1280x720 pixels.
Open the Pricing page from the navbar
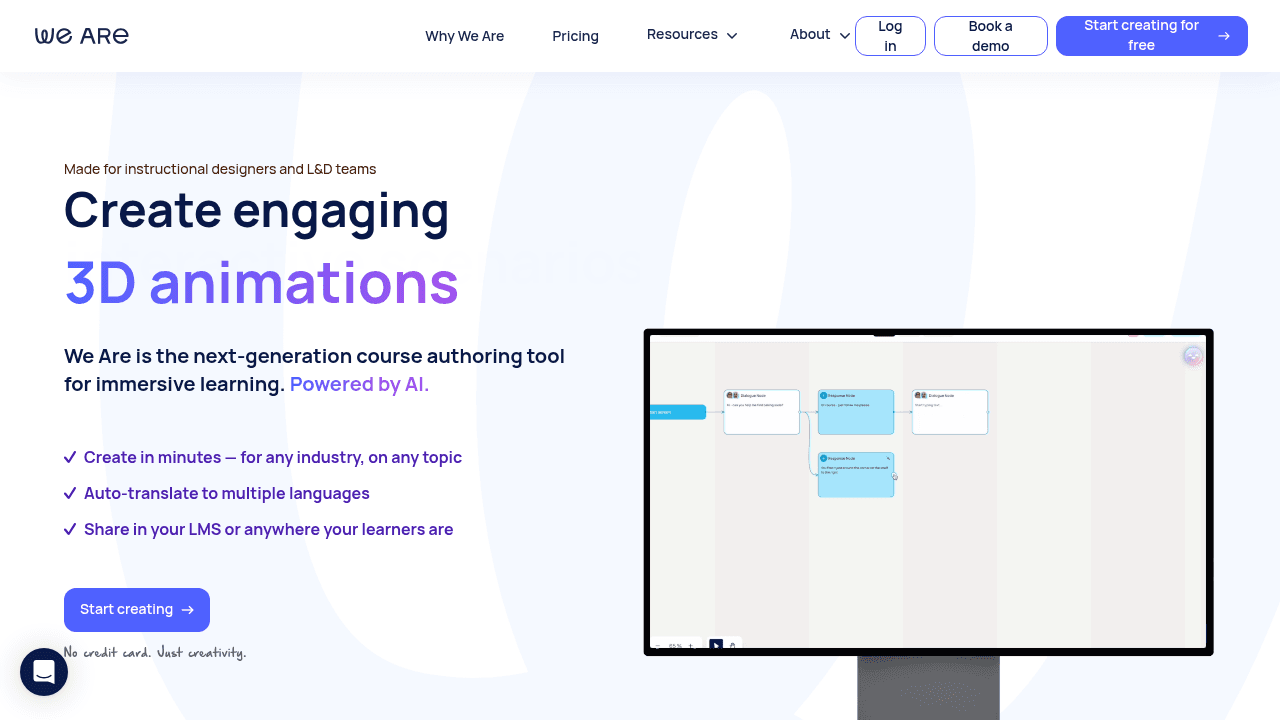(575, 36)
